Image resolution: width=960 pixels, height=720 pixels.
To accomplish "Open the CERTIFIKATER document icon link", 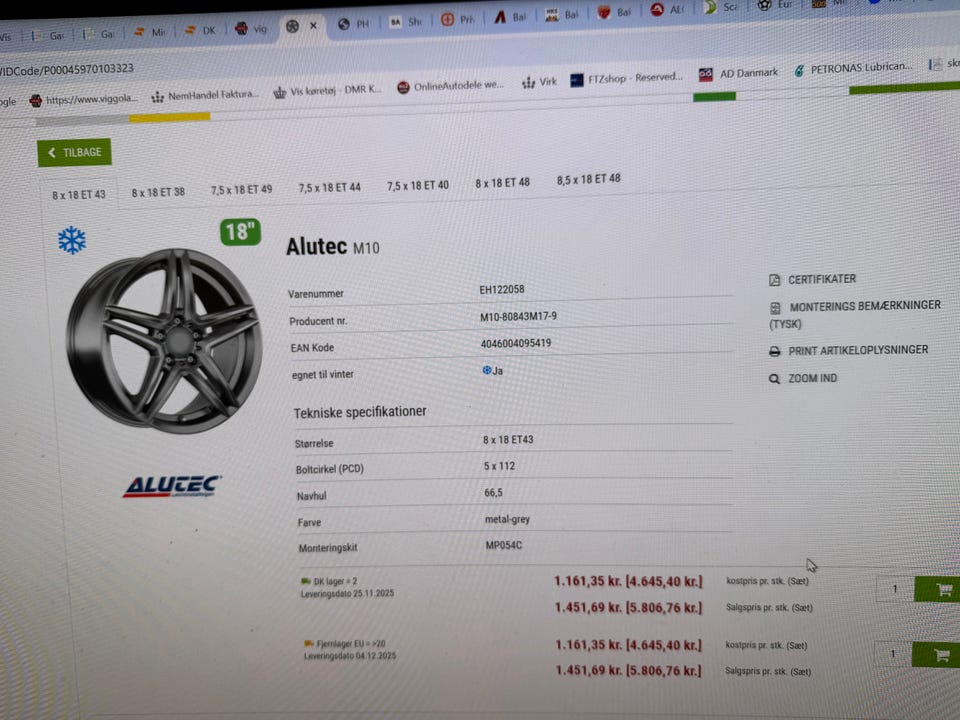I will click(775, 280).
